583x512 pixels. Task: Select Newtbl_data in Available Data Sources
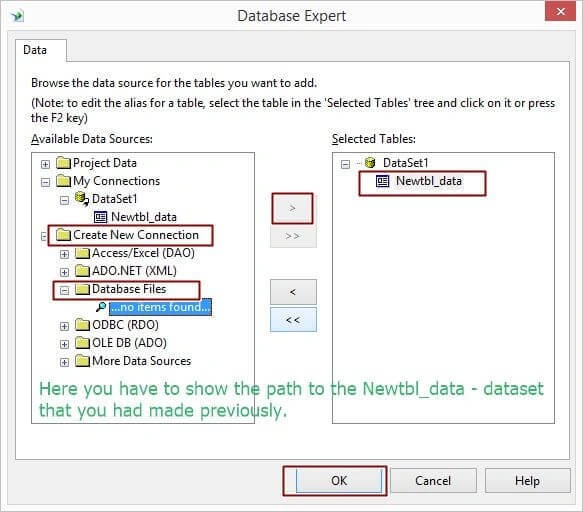pyautogui.click(x=144, y=217)
